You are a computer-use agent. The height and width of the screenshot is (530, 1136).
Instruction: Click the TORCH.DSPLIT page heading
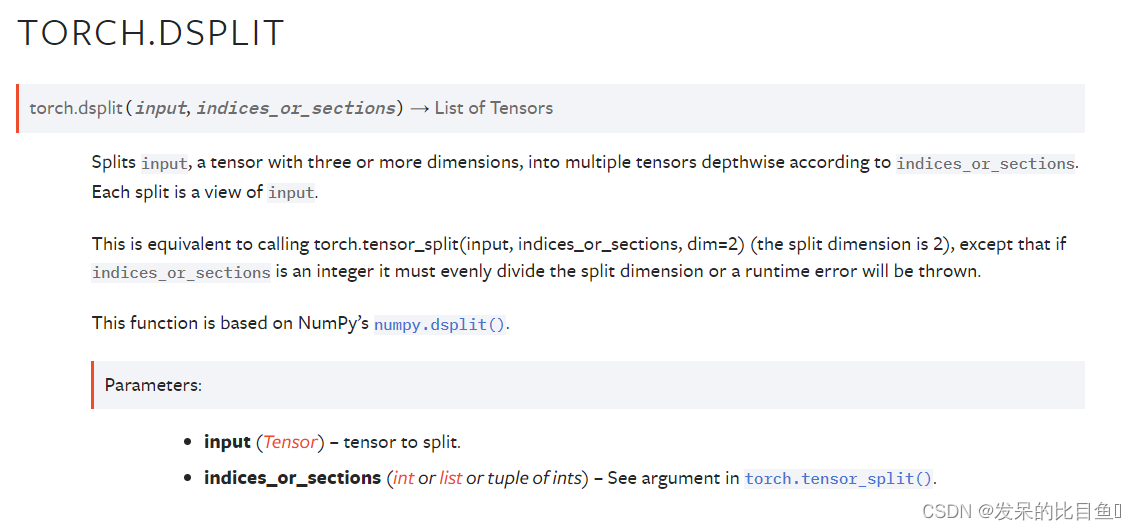pyautogui.click(x=151, y=33)
